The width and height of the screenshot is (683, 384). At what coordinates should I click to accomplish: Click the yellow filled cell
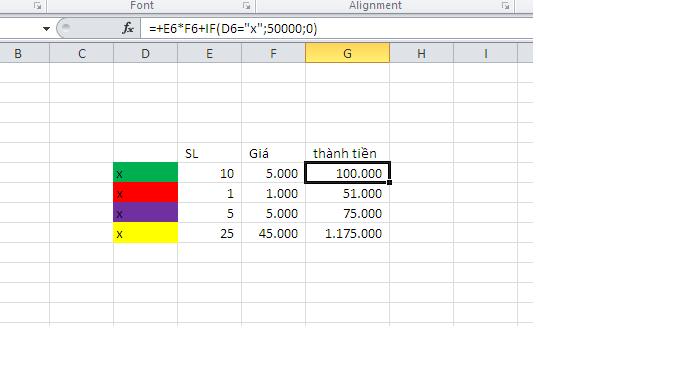click(x=145, y=233)
